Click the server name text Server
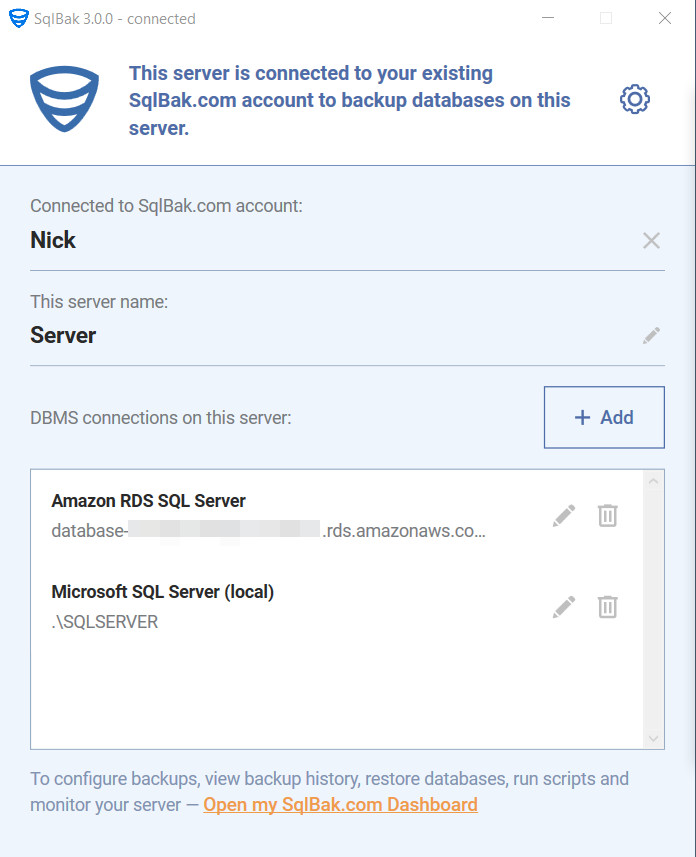Screen dimensions: 696x857 coord(63,335)
